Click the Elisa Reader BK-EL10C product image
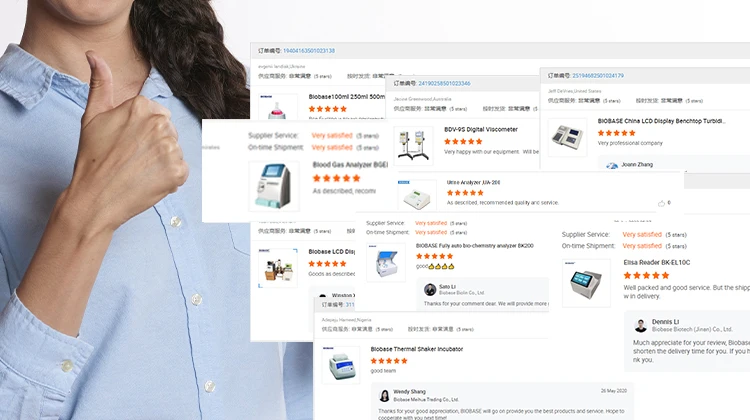The height and width of the screenshot is (420, 750). 586,283
